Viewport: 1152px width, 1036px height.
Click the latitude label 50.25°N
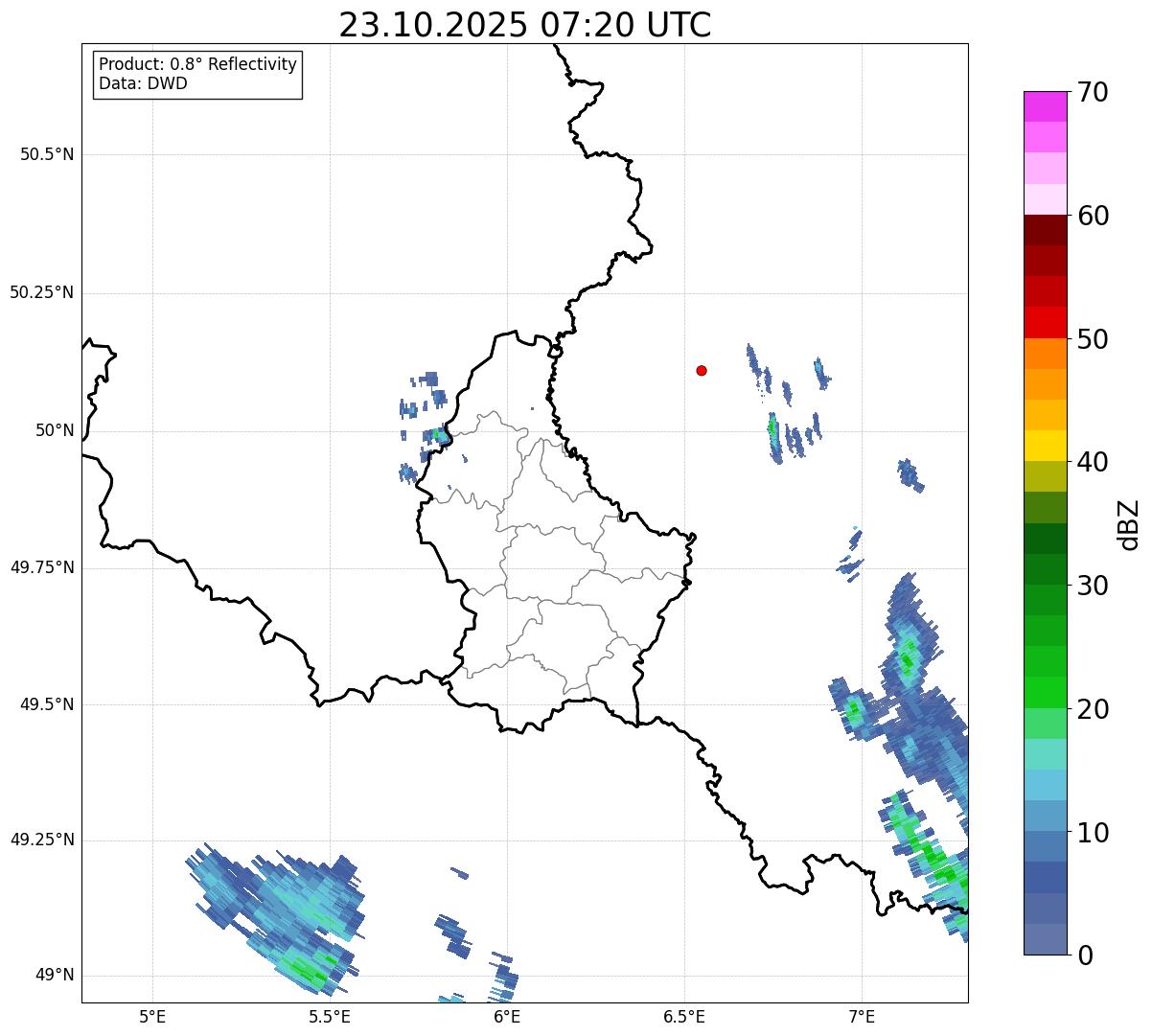[41, 292]
